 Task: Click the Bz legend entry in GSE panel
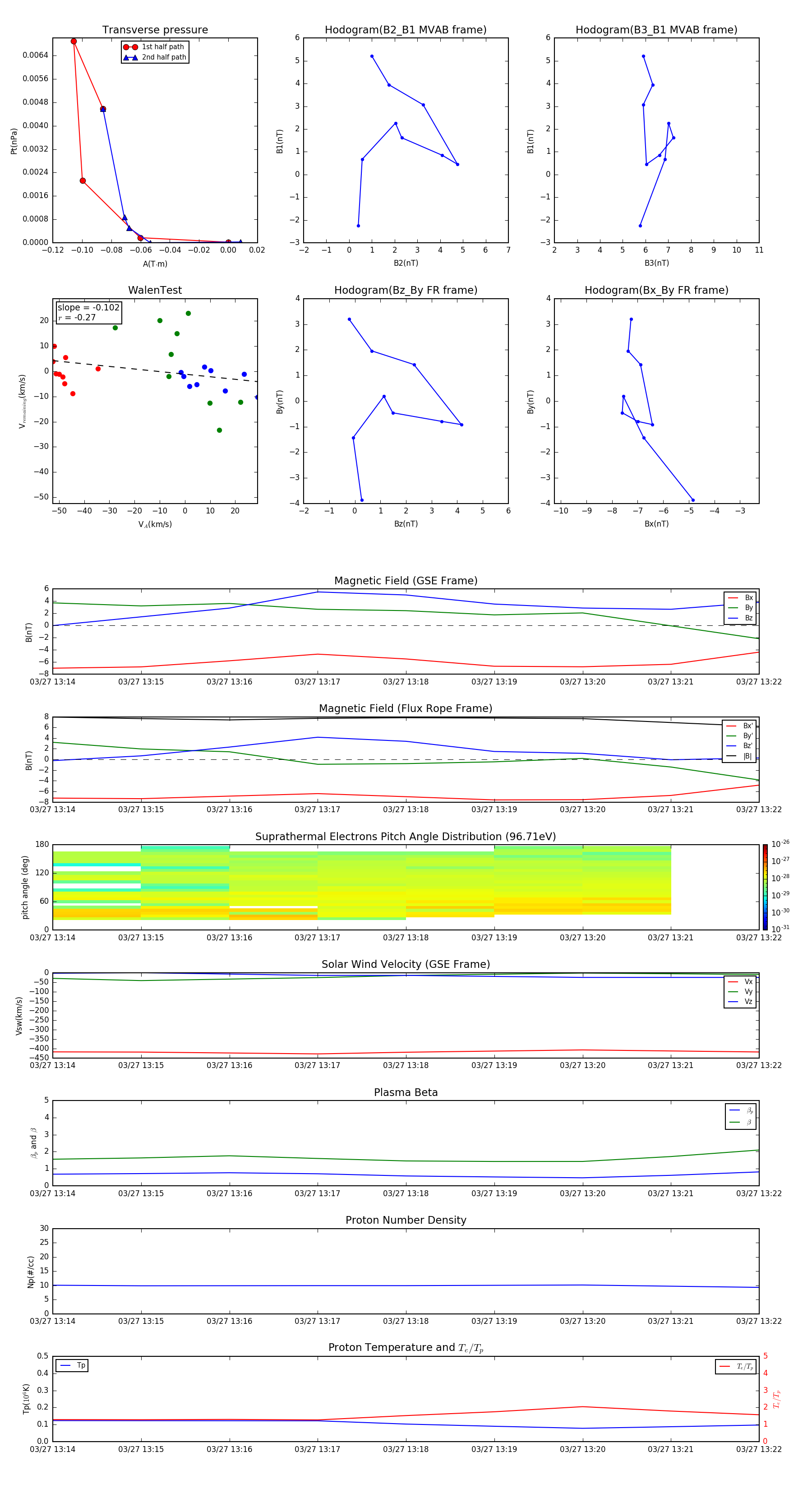coord(740,618)
